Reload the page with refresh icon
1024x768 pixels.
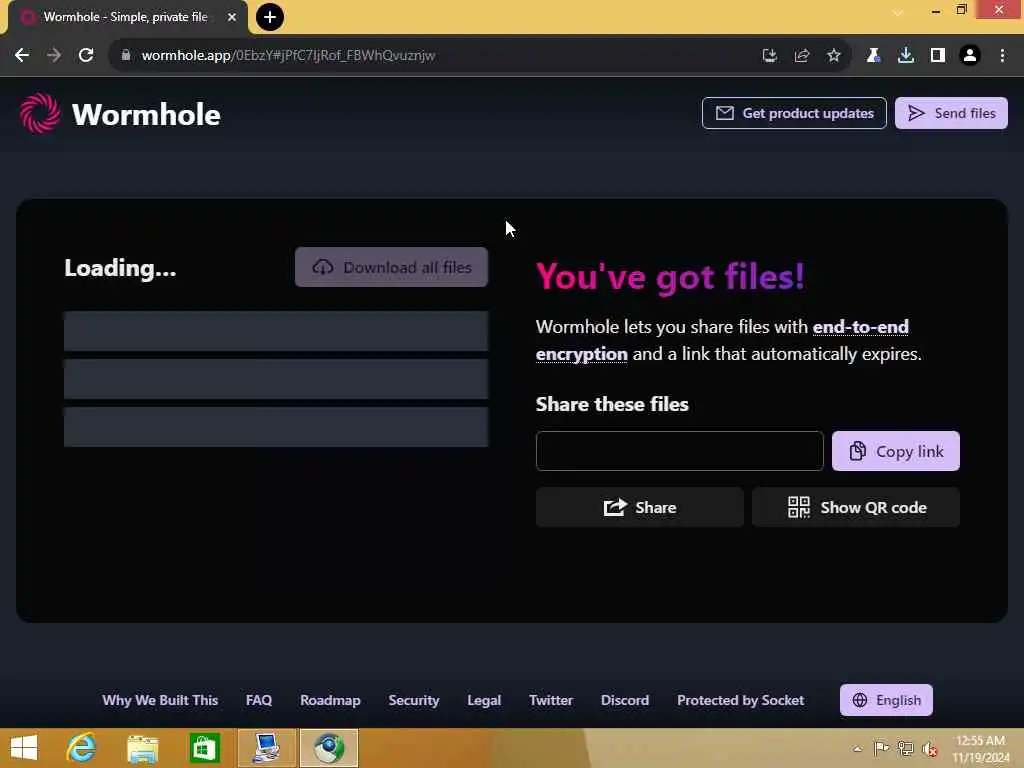point(86,56)
